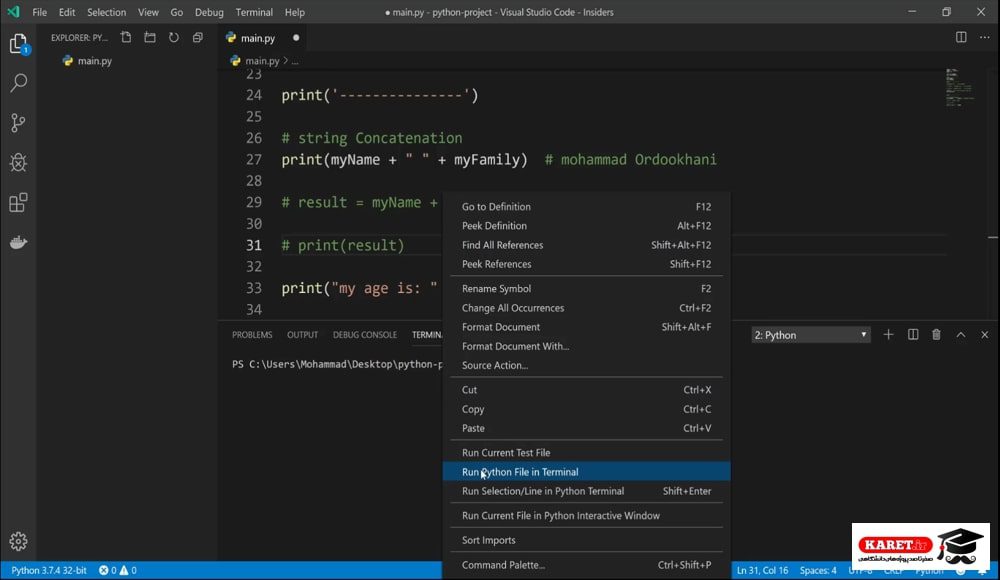Screen dimensions: 1000x580
Task: Click Spaces: 4 indentation status item
Action: (818, 570)
